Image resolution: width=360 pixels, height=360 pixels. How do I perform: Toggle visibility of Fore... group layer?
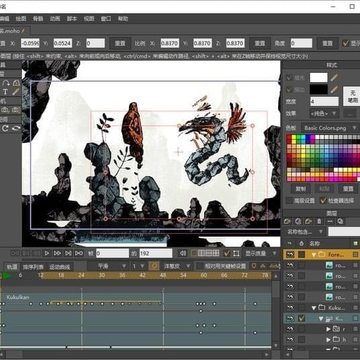(290, 255)
